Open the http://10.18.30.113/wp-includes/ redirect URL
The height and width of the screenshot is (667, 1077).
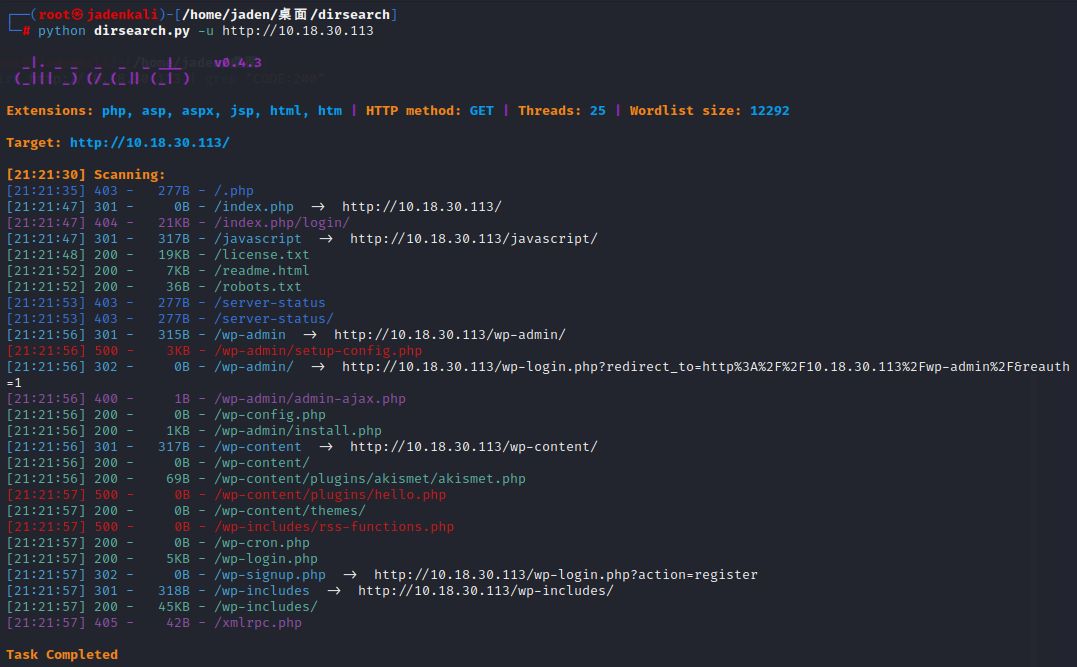pos(485,591)
